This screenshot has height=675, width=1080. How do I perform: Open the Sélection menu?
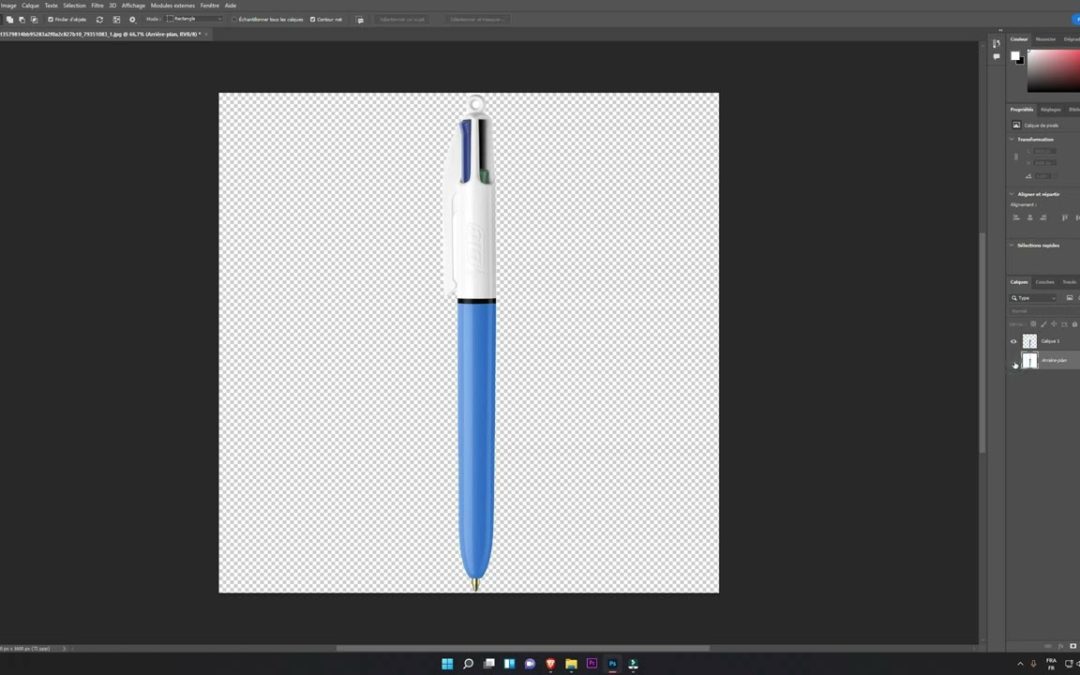pos(74,6)
